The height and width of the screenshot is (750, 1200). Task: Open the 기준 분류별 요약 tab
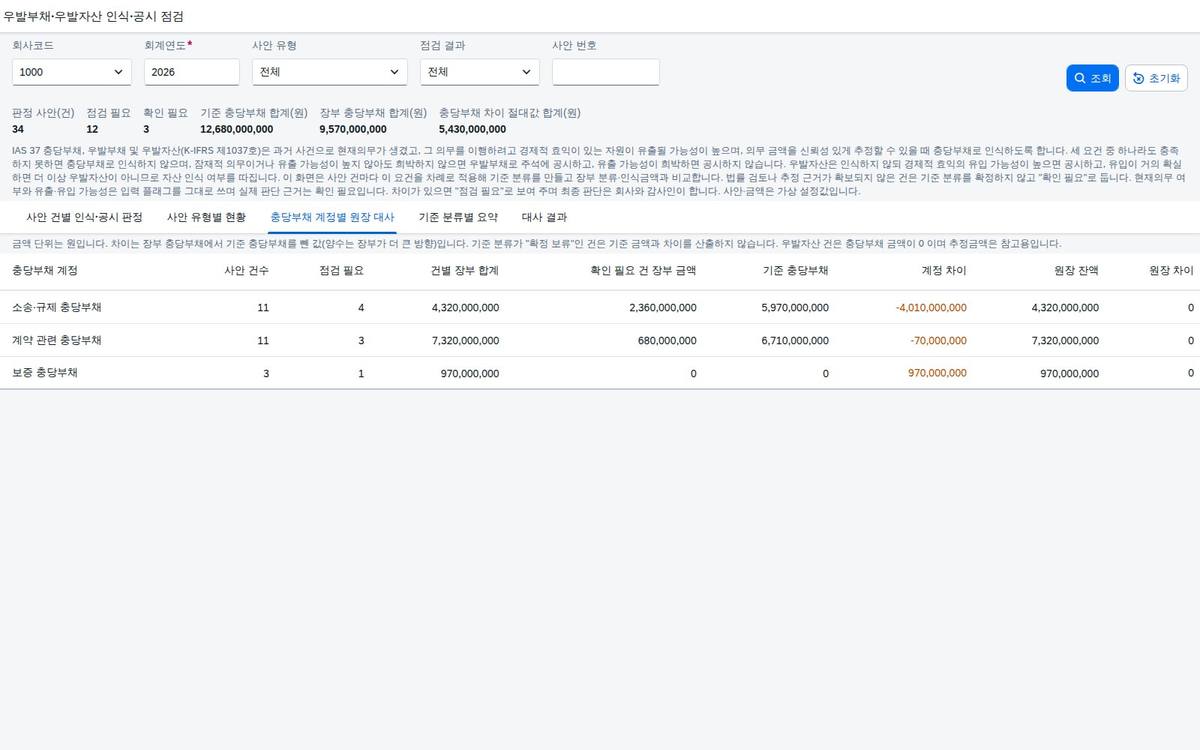(458, 217)
